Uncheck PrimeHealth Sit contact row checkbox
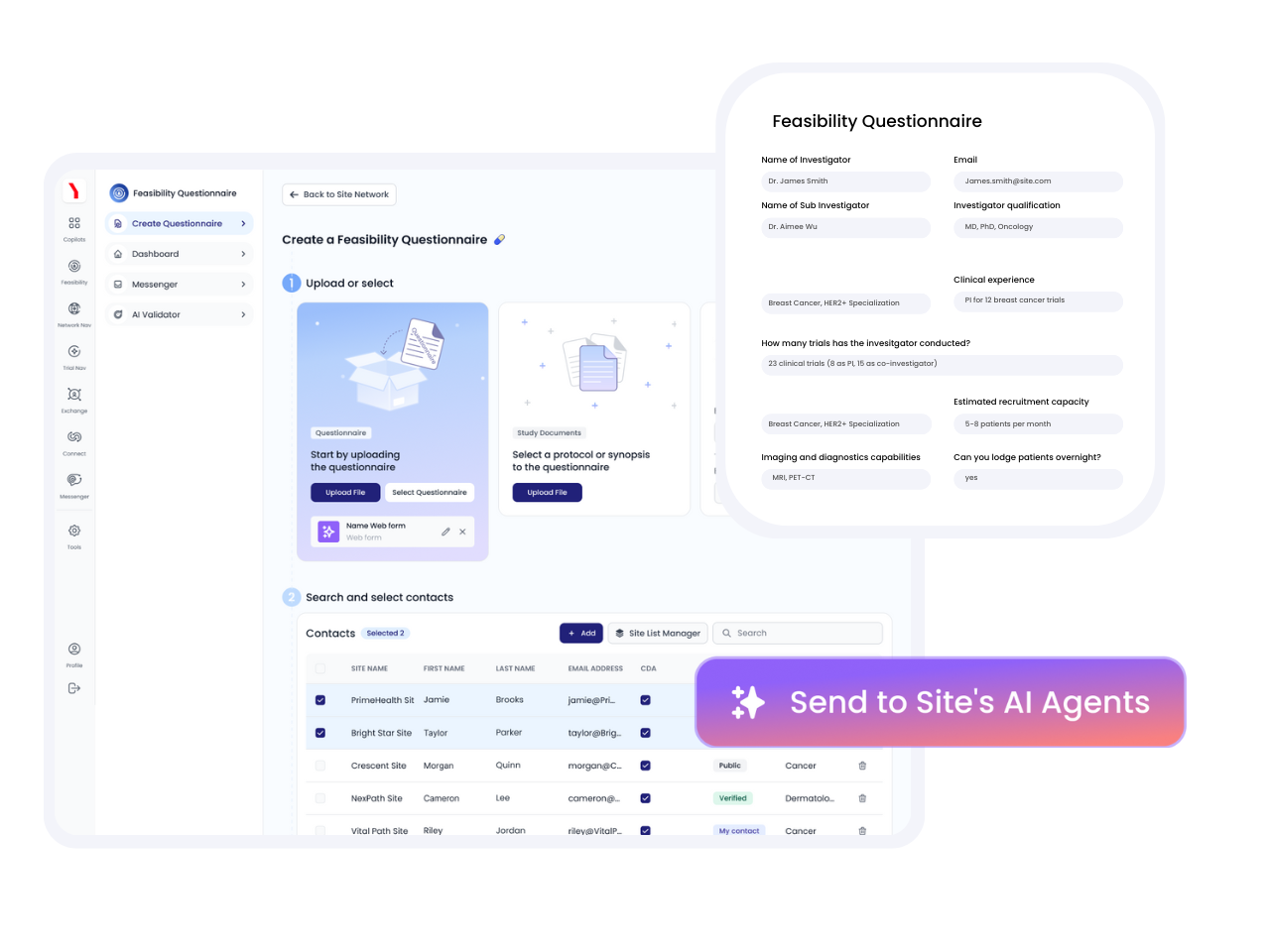Screen dimensions: 1270x952 (319, 699)
